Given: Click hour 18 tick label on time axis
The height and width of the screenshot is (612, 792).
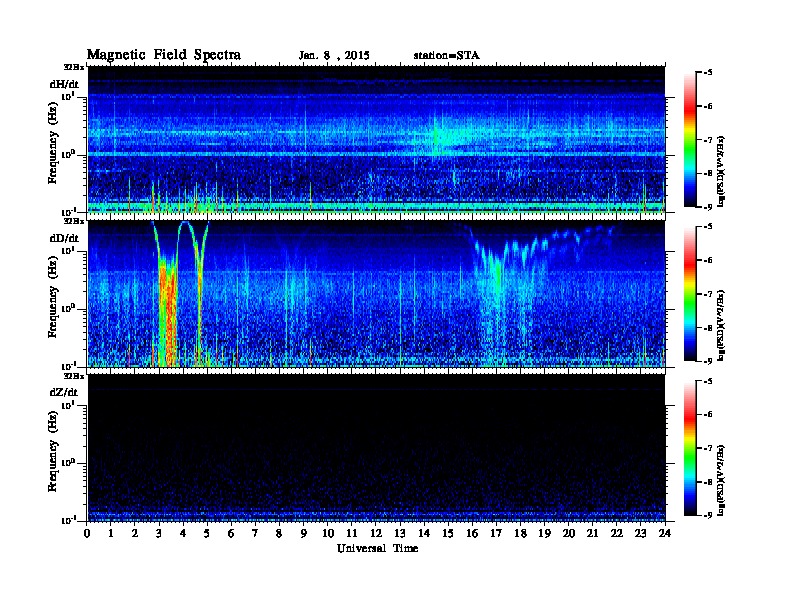Looking at the screenshot, I should [x=520, y=533].
